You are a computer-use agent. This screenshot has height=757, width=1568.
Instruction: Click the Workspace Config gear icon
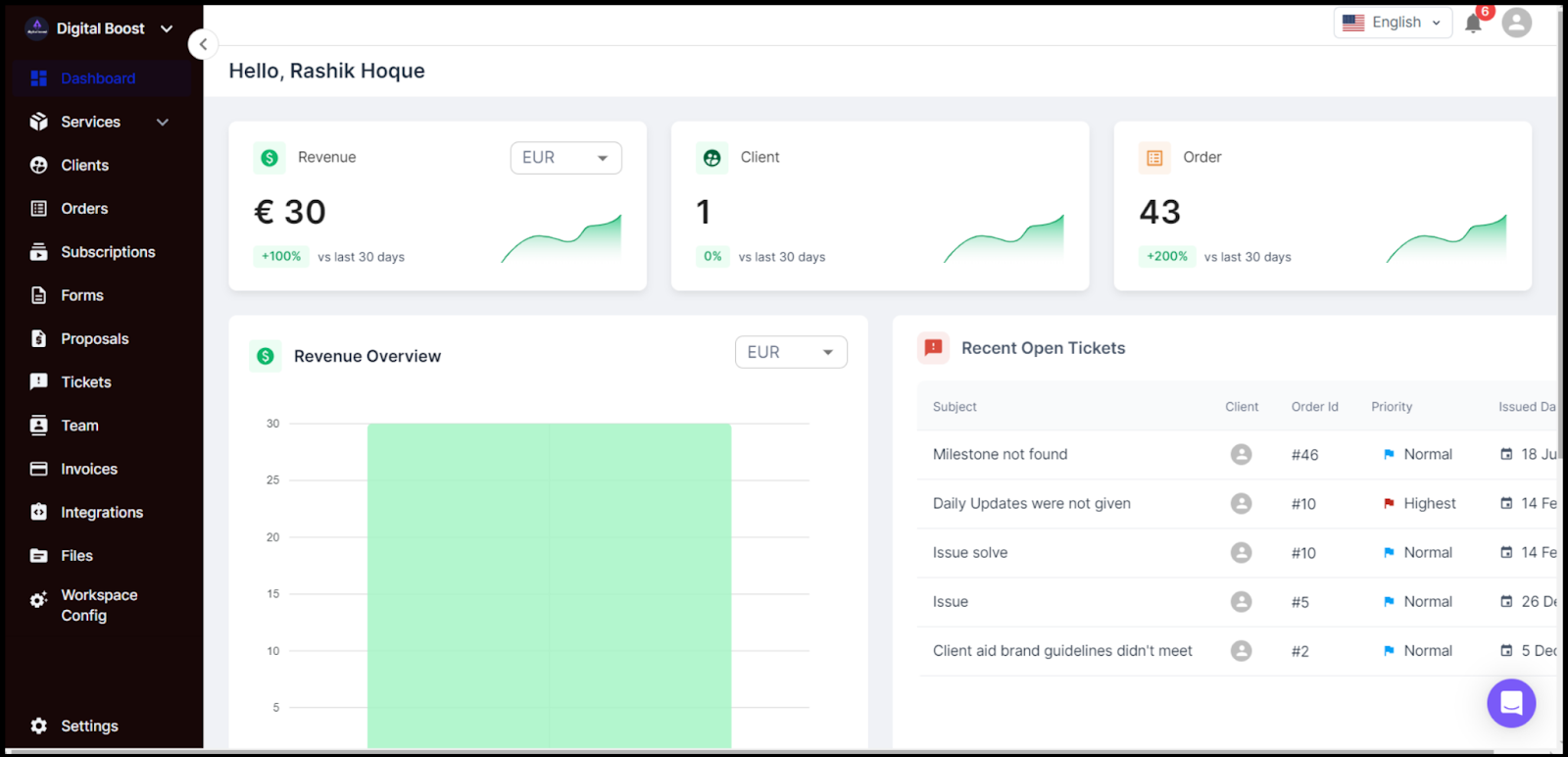pos(38,600)
